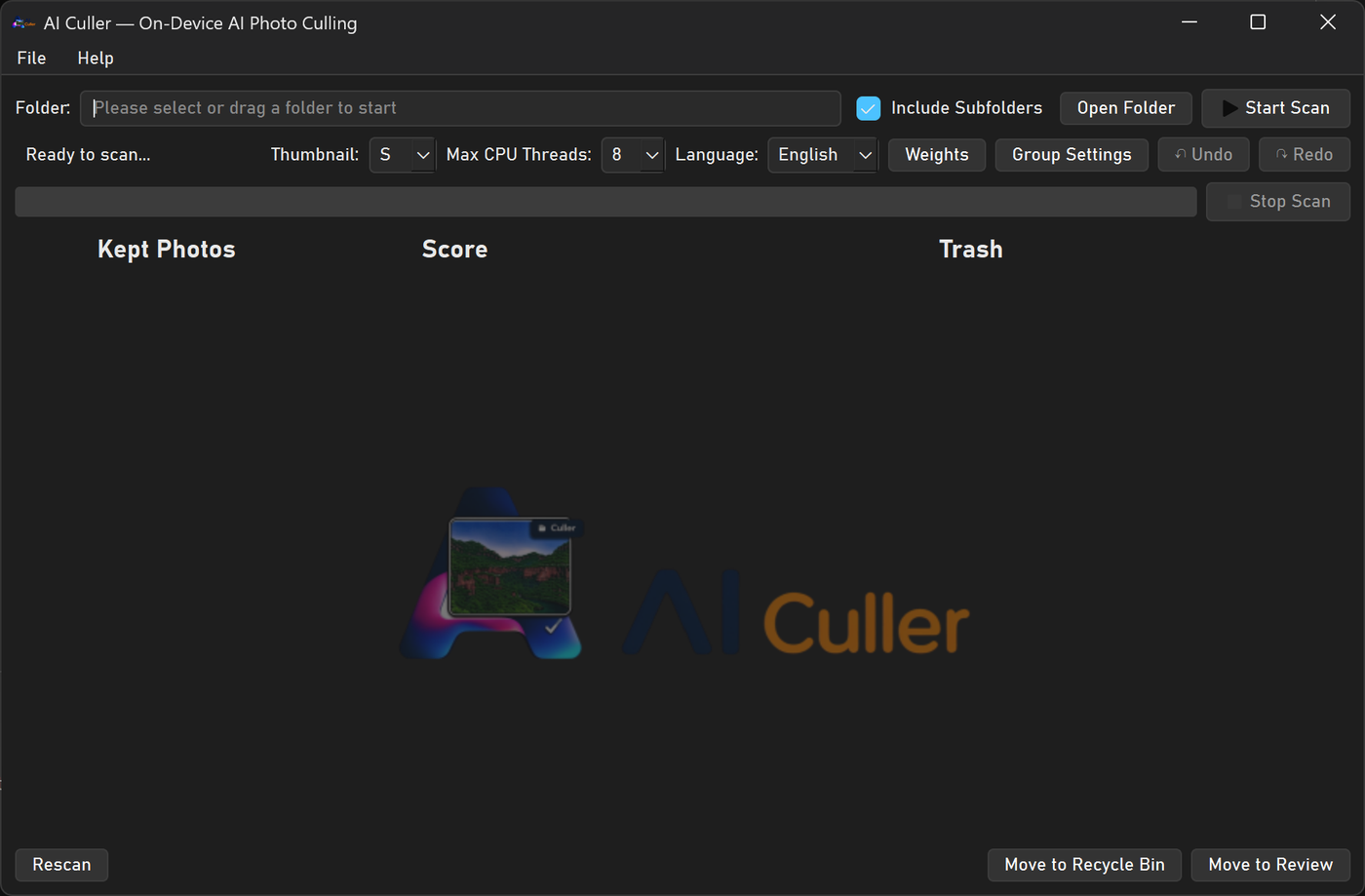Viewport: 1365px width, 896px height.
Task: Open the File menu
Action: coord(31,58)
